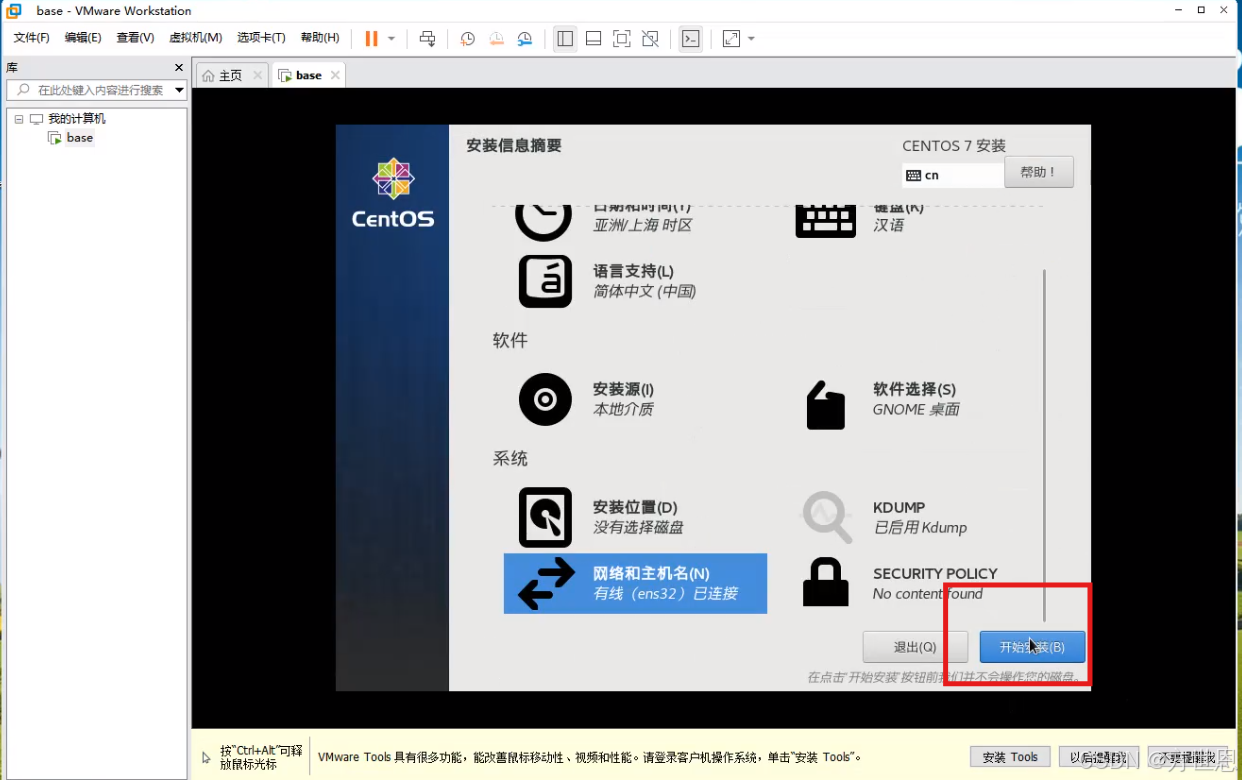This screenshot has width=1242, height=780.
Task: Toggle the thumbnail bar view
Action: pyautogui.click(x=593, y=38)
